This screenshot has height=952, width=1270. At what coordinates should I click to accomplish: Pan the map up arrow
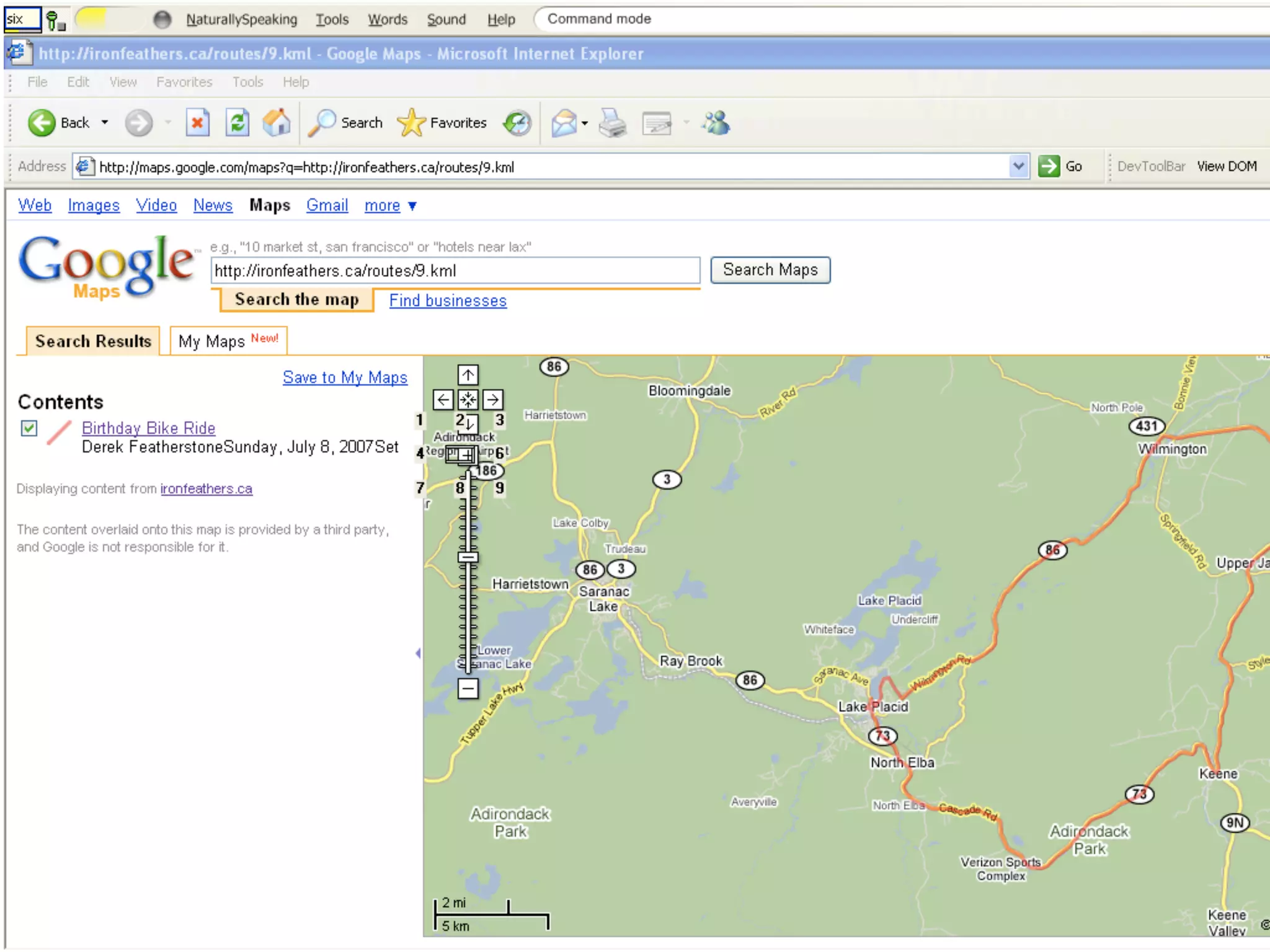pos(468,375)
